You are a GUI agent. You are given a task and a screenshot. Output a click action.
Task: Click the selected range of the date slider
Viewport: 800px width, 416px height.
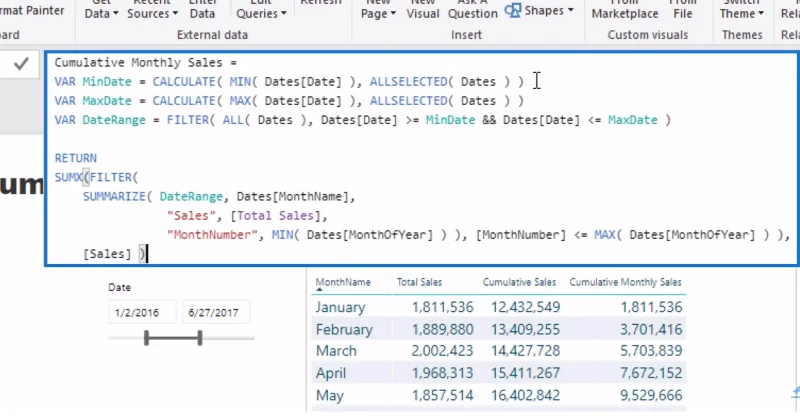(173, 337)
